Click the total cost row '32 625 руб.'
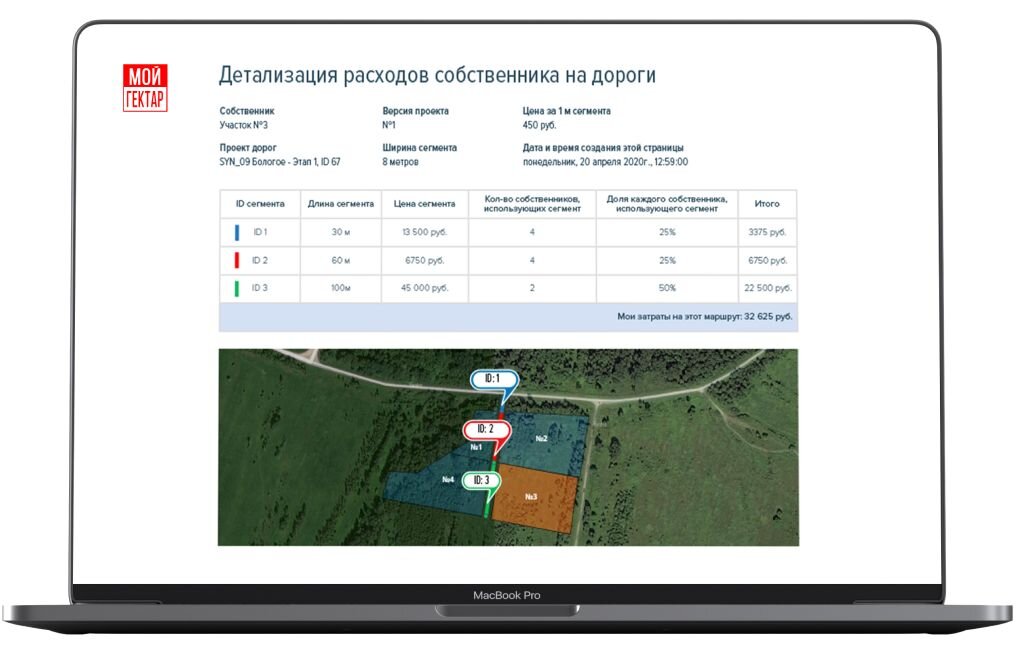This screenshot has height=665, width=1023. tap(706, 317)
